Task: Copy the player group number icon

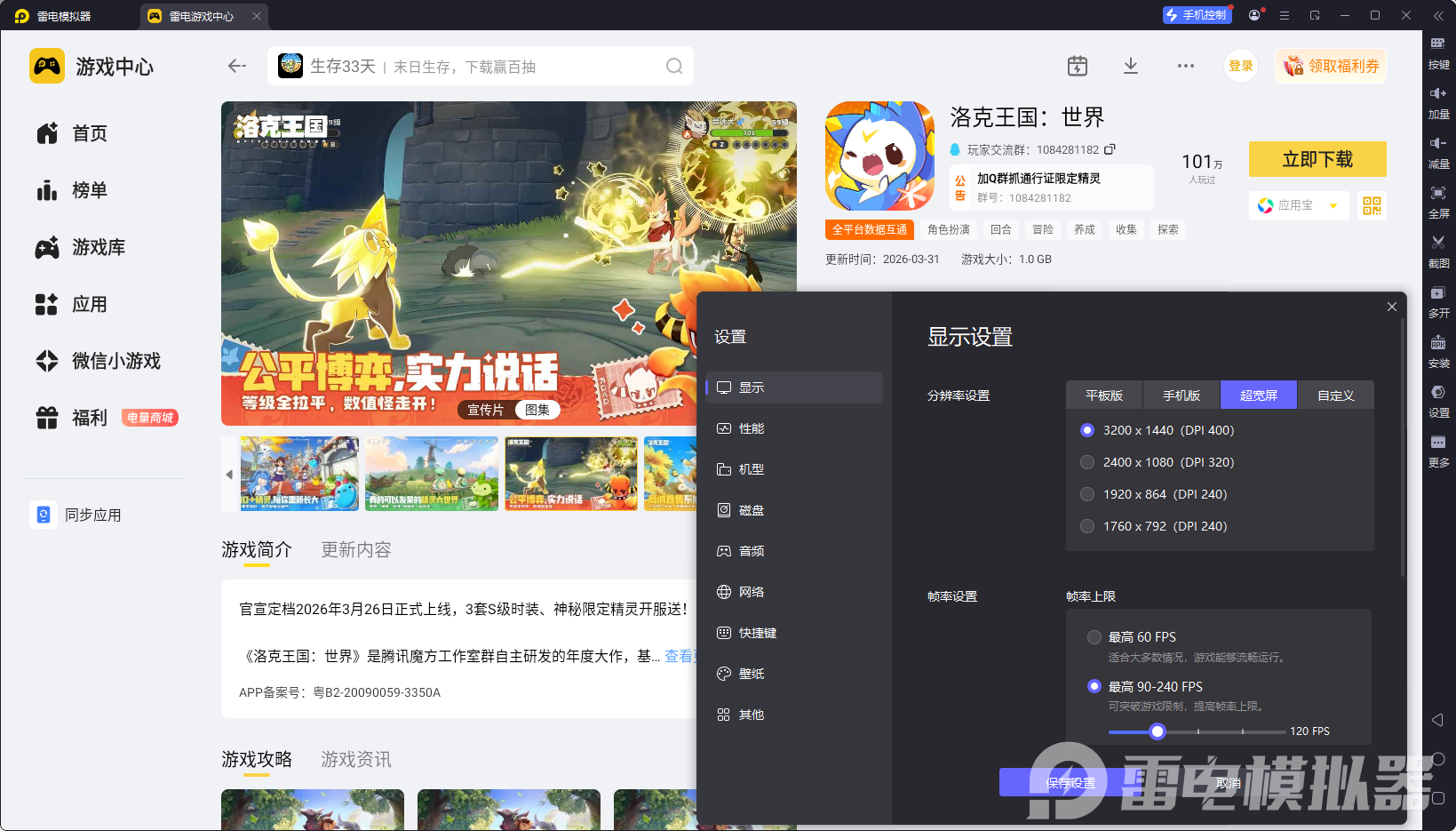Action: 1110,149
